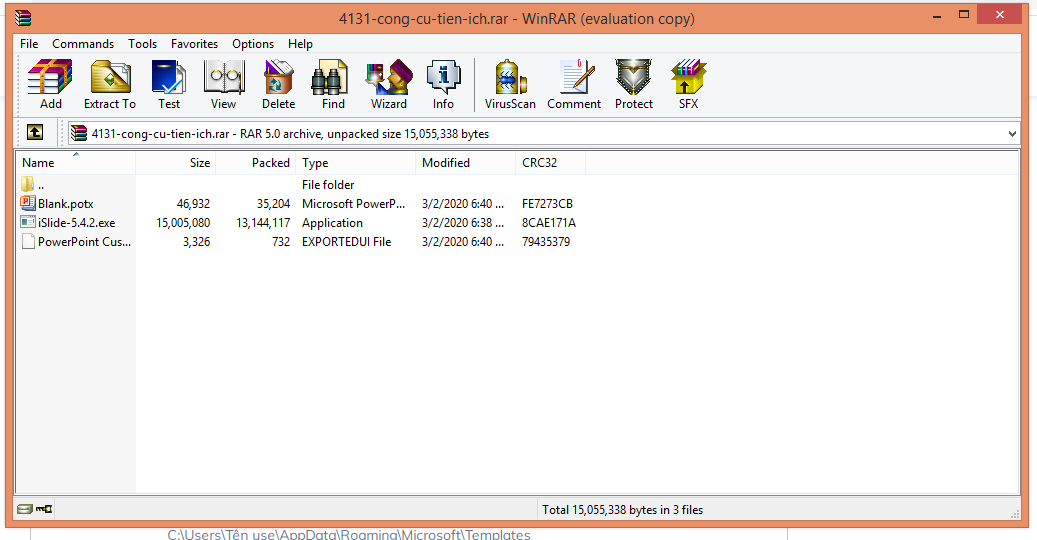Viewport: 1037px width, 540px height.
Task: Go up one folder level
Action: (x=35, y=133)
